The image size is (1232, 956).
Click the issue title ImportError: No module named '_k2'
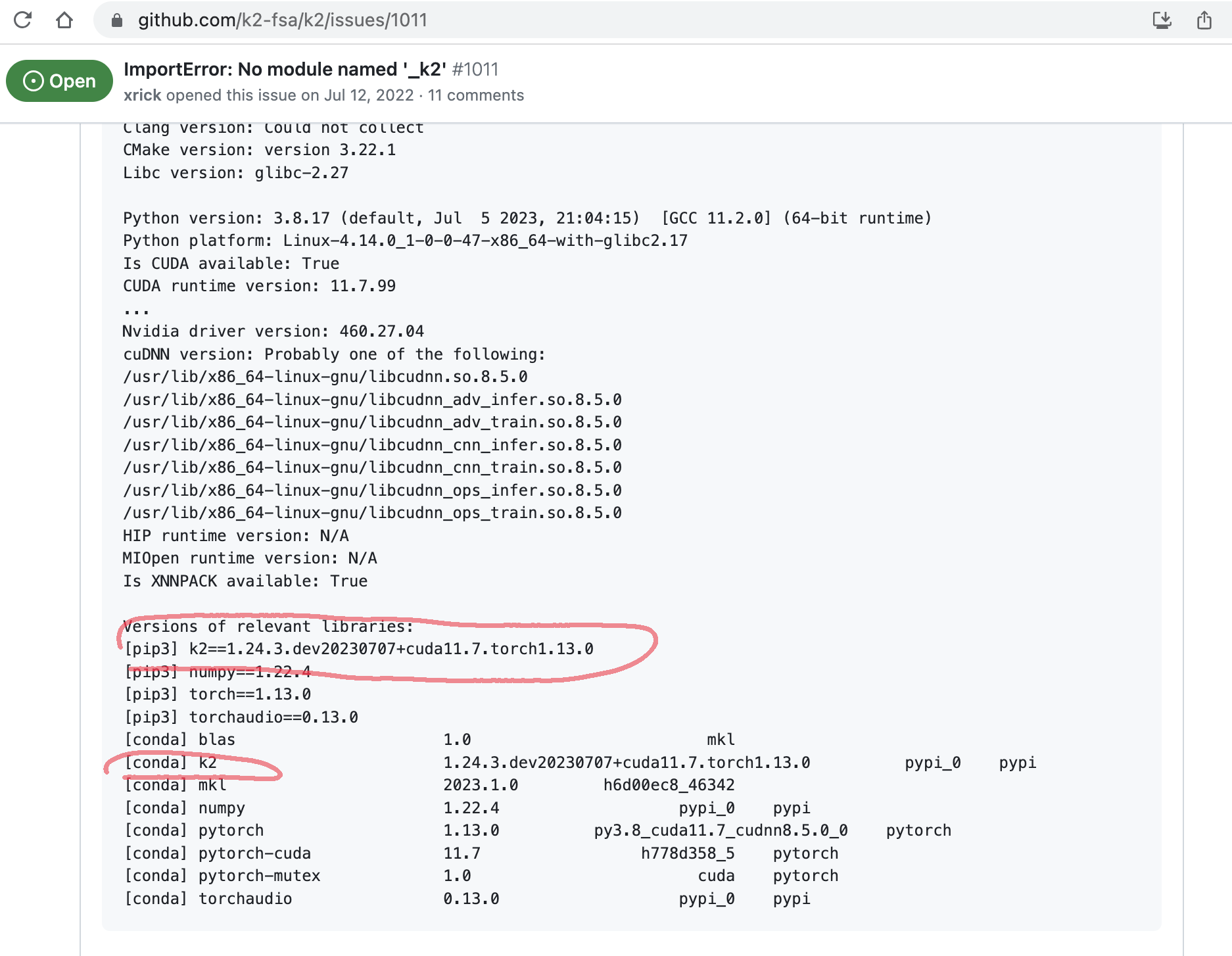(285, 69)
